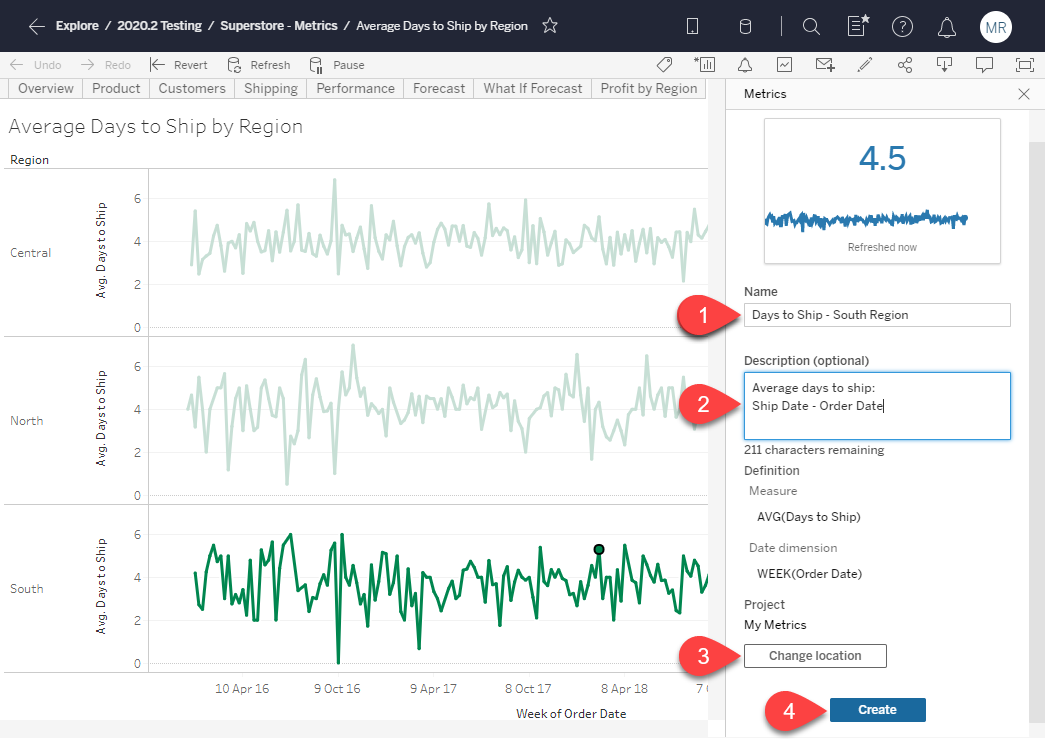Click the Metrics chart icon in toolbar
Screen dimensions: 1045x739
coord(785,65)
